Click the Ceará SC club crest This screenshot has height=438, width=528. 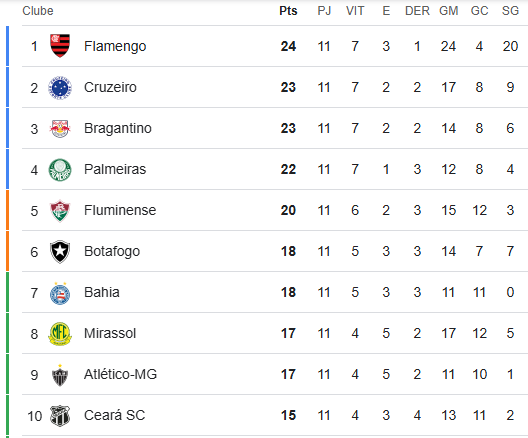pos(60,416)
